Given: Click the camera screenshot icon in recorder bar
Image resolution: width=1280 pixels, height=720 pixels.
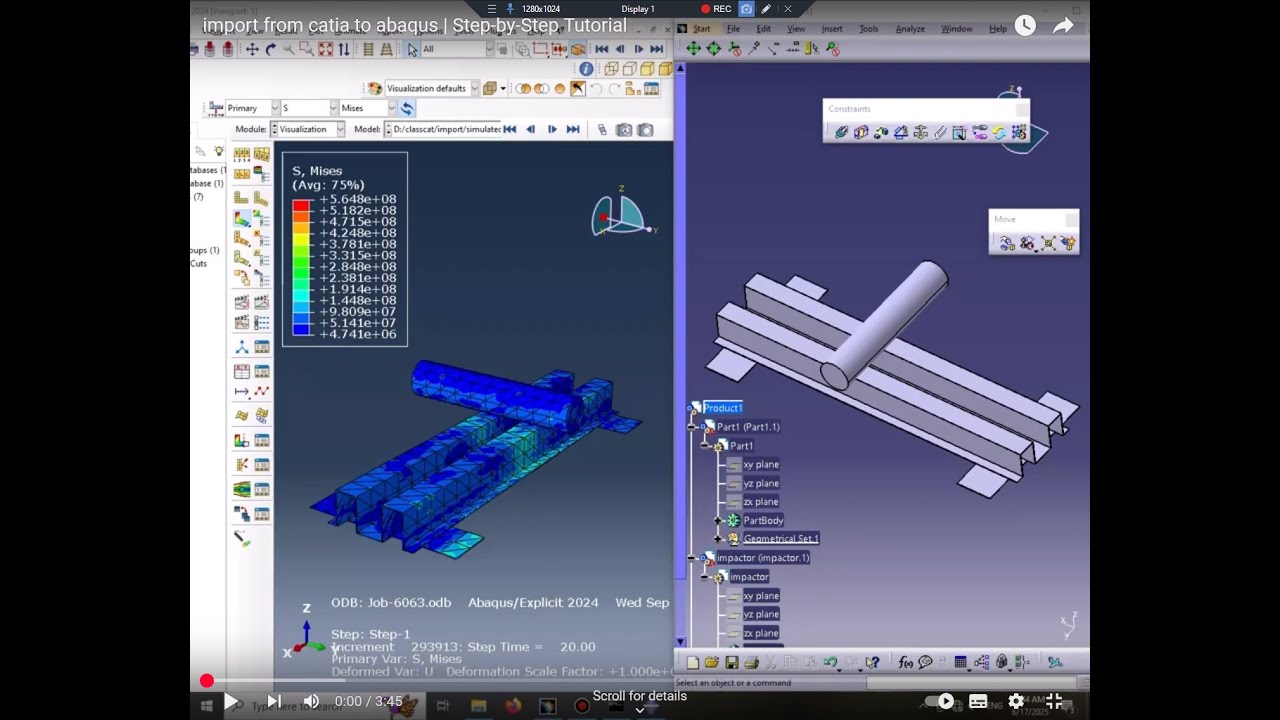Looking at the screenshot, I should pyautogui.click(x=746, y=9).
